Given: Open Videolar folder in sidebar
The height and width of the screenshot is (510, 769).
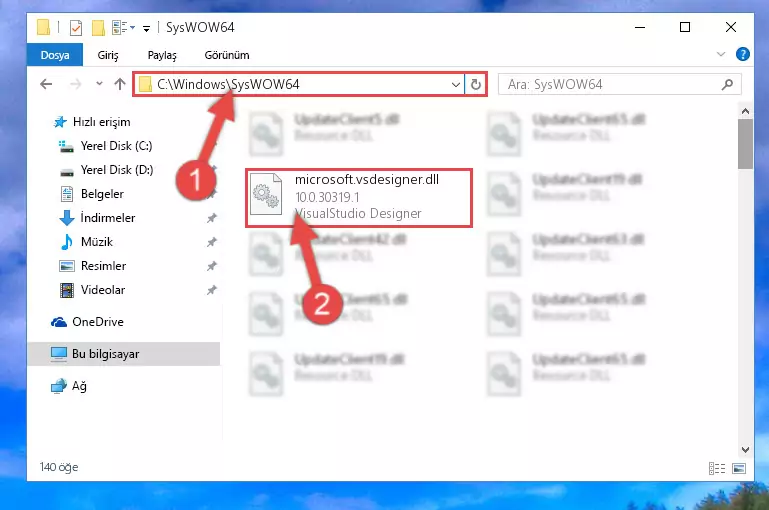Looking at the screenshot, I should click(103, 290).
